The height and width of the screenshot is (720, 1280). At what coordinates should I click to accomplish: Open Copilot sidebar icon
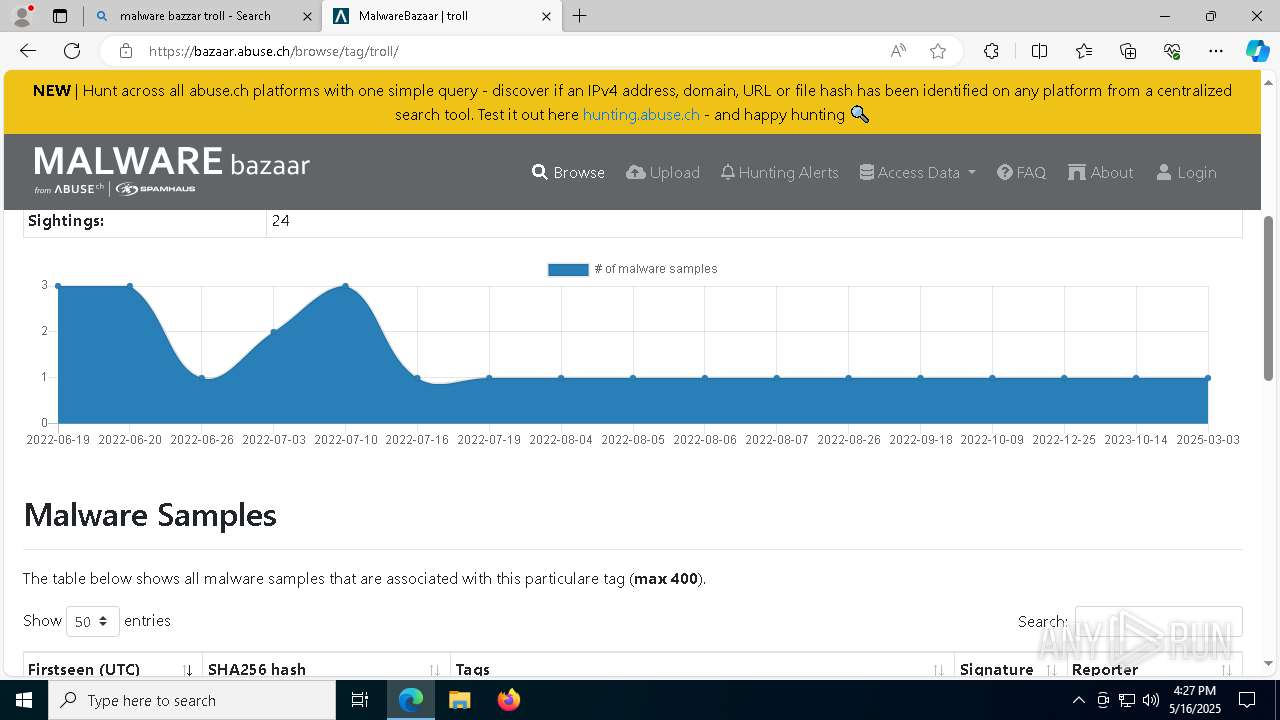coord(1257,51)
